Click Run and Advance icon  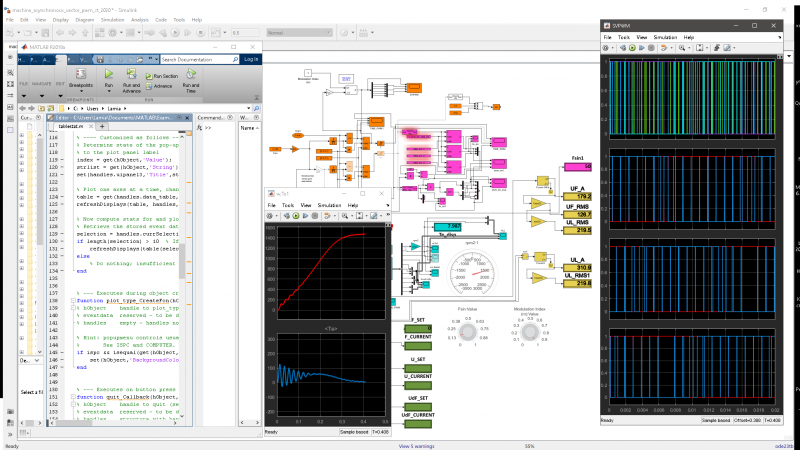[x=131, y=74]
